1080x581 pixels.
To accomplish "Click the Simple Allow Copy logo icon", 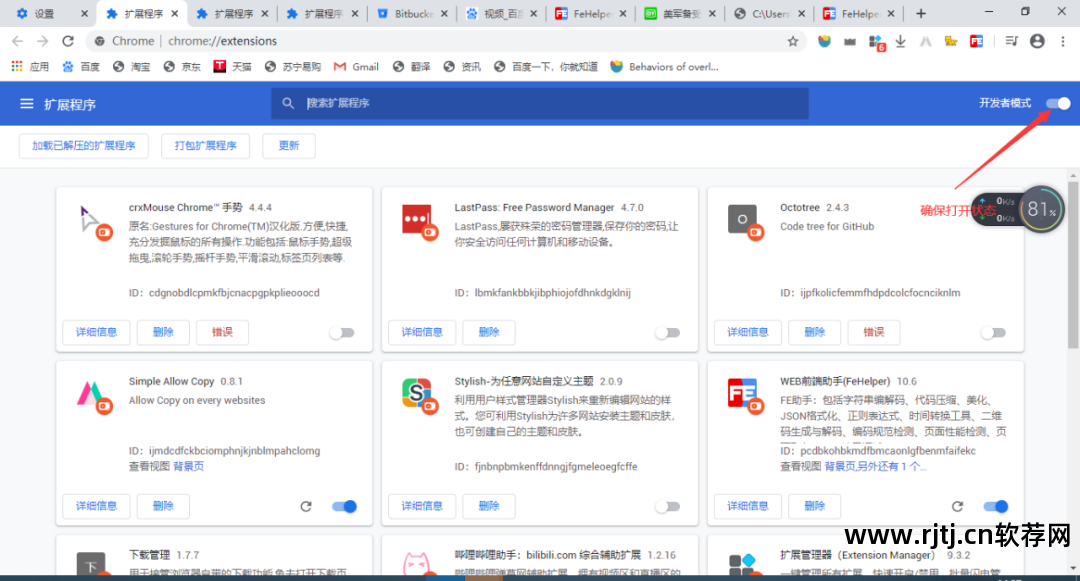I will coord(94,396).
